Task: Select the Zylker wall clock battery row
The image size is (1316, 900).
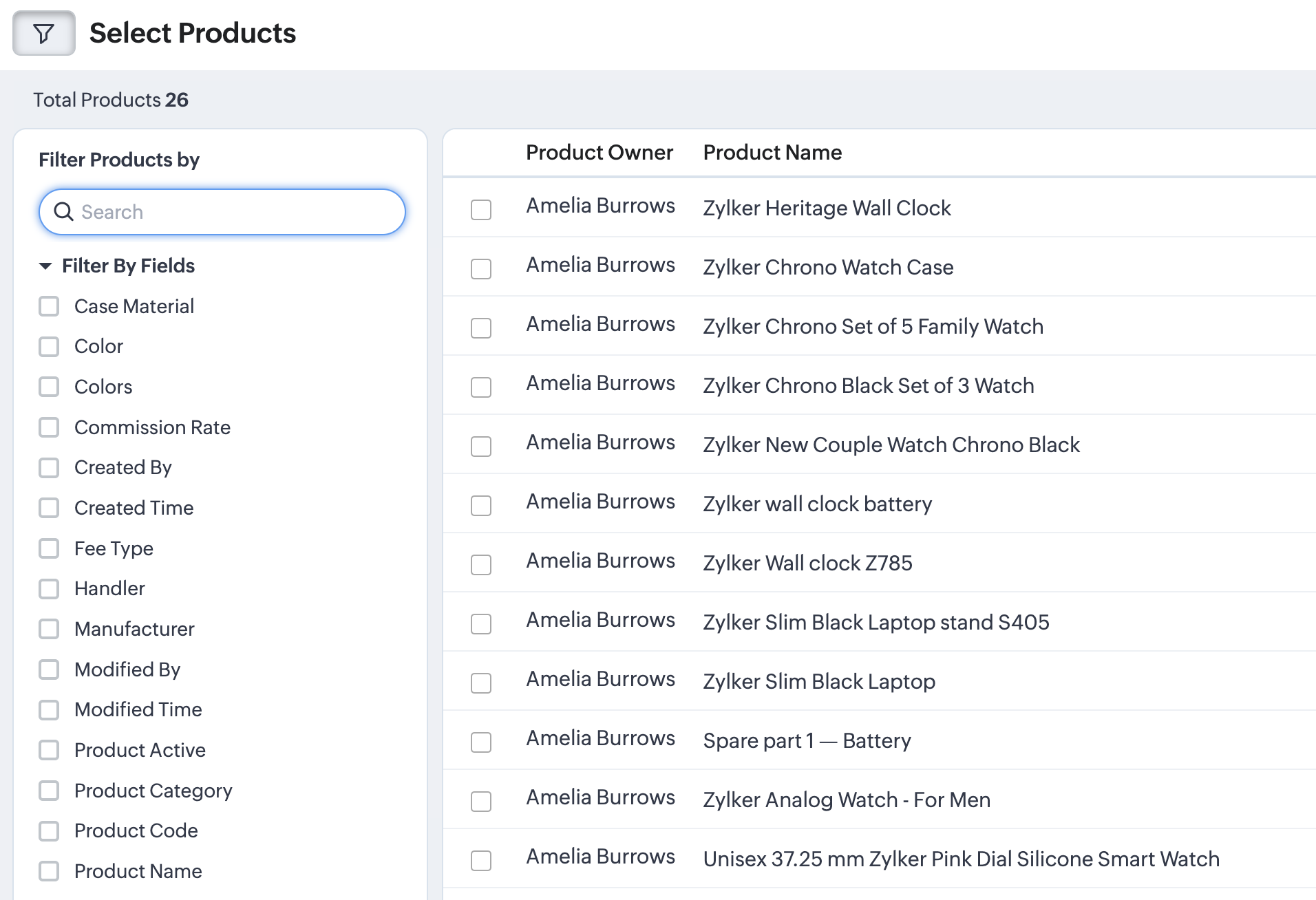Action: coord(481,505)
